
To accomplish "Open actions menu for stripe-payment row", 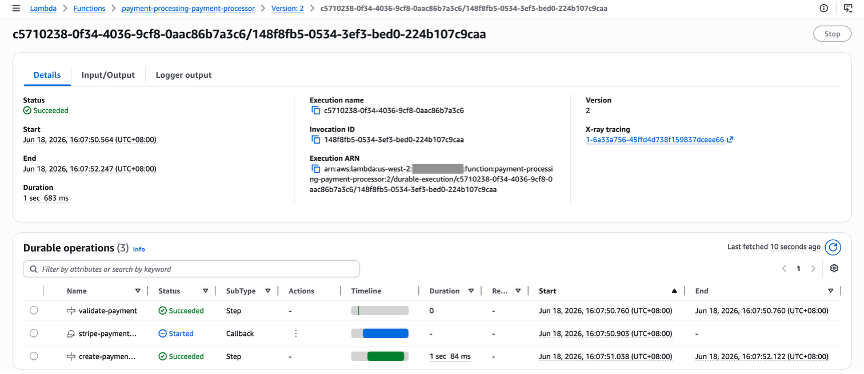I will point(296,333).
